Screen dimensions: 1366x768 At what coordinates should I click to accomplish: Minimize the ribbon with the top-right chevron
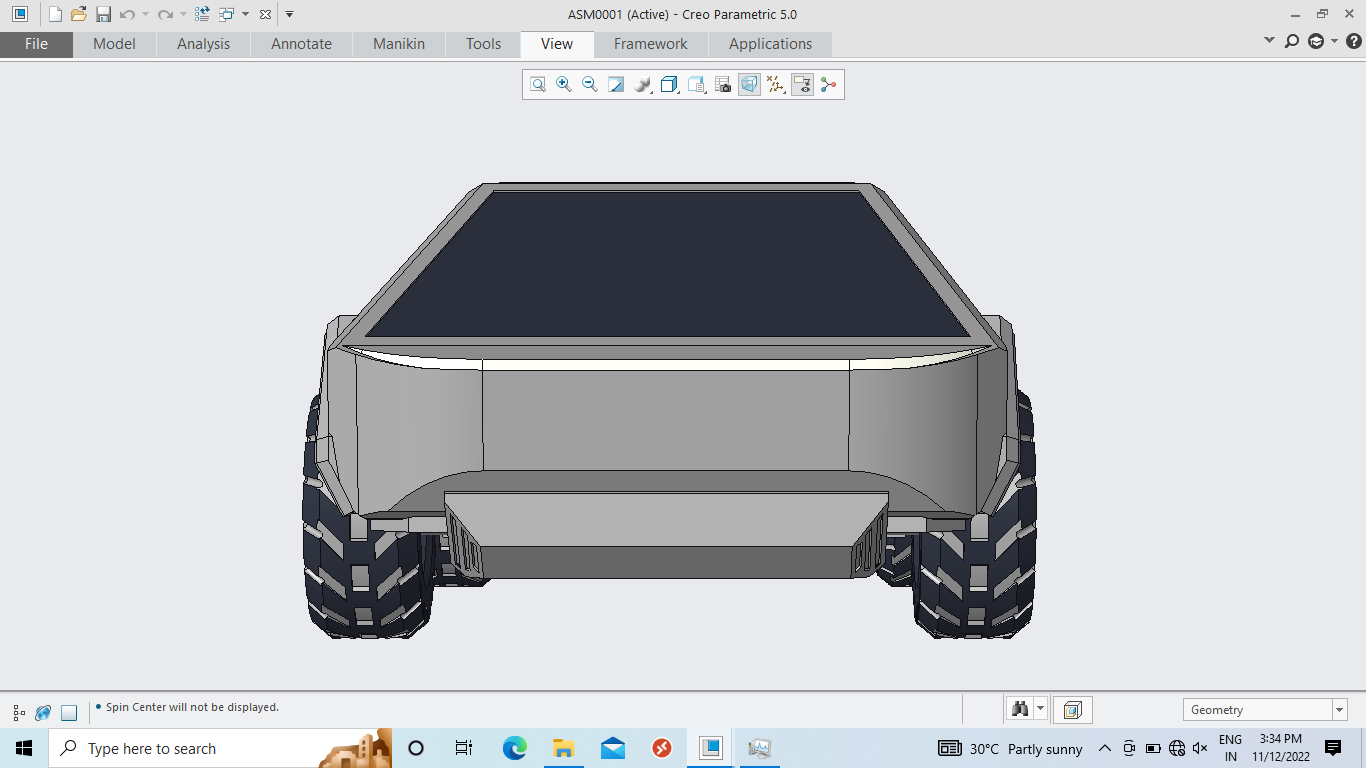click(1269, 40)
